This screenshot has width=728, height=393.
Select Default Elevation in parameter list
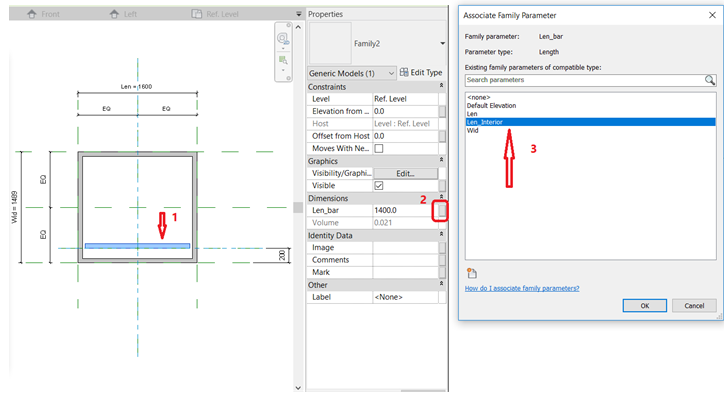tap(590, 106)
